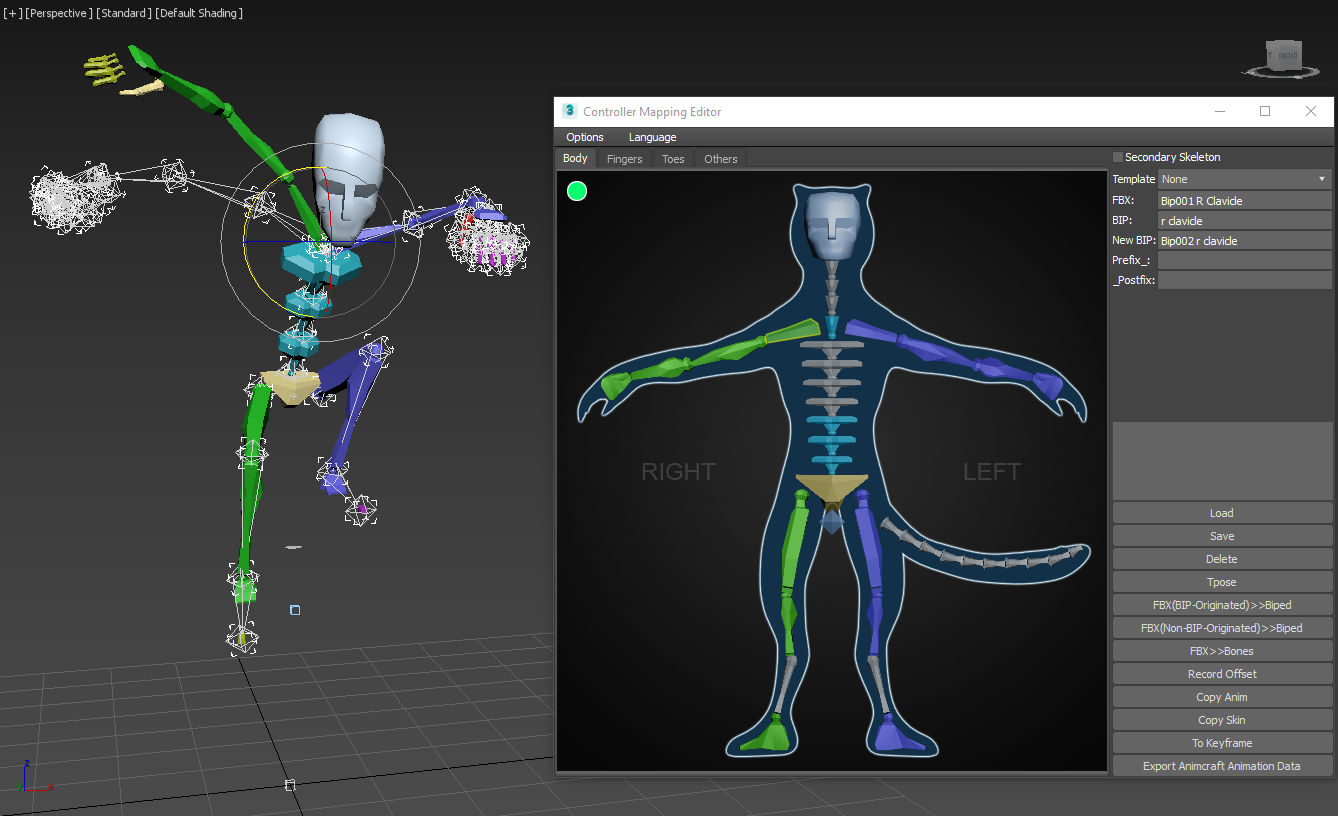Click the Load button
The image size is (1338, 816).
click(x=1222, y=513)
